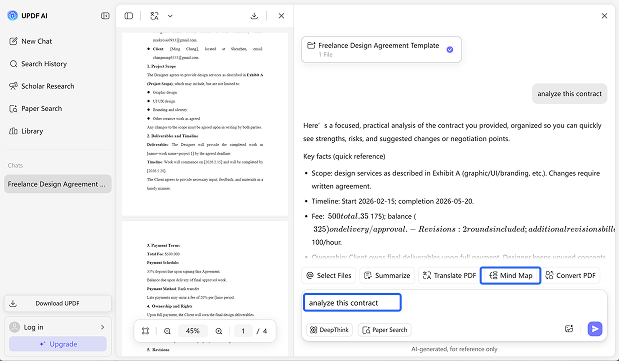Click the Summarize button
The height and width of the screenshot is (361, 619).
387,275
